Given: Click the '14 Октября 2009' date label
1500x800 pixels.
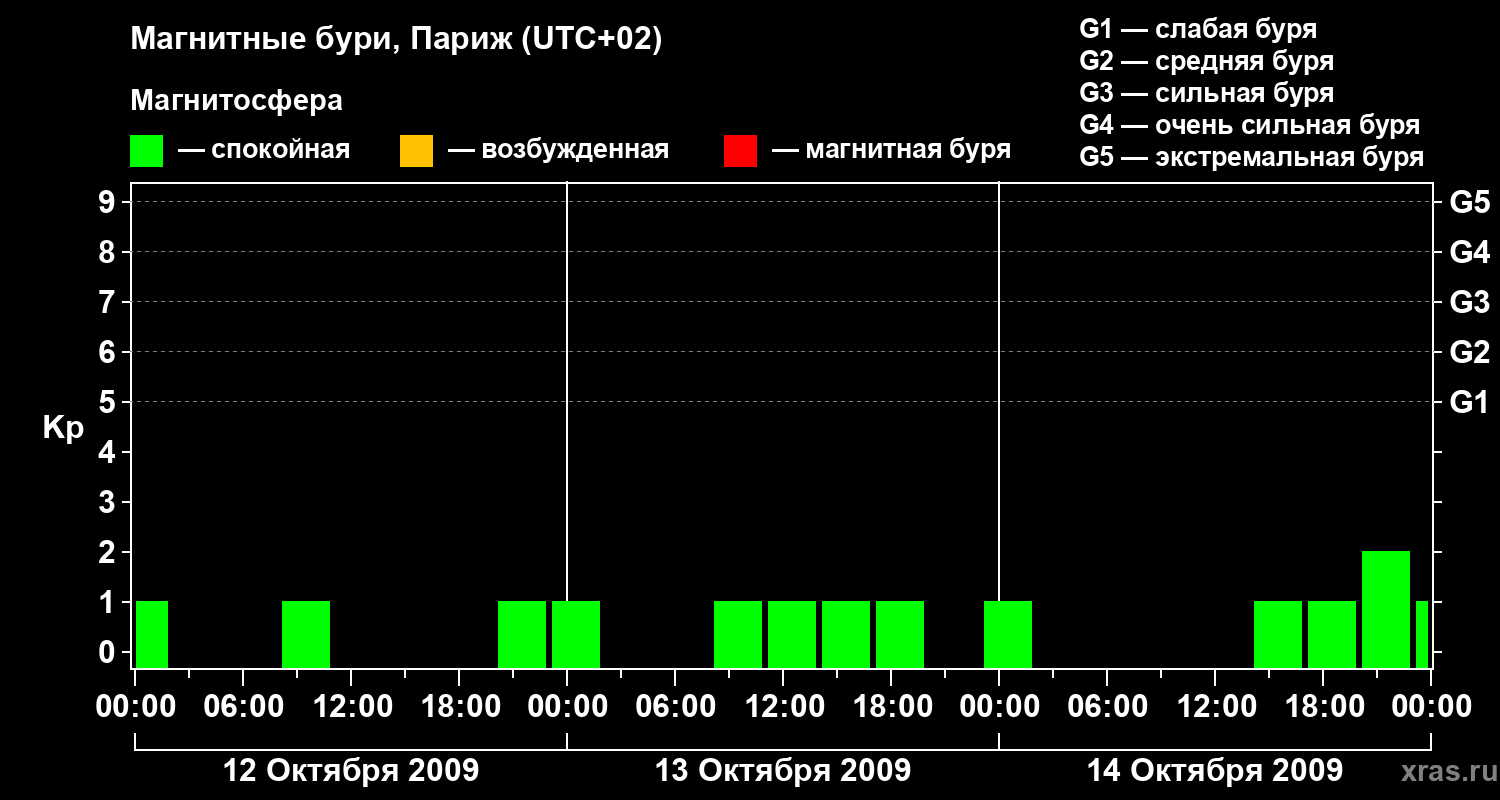Looking at the screenshot, I should 1215,770.
